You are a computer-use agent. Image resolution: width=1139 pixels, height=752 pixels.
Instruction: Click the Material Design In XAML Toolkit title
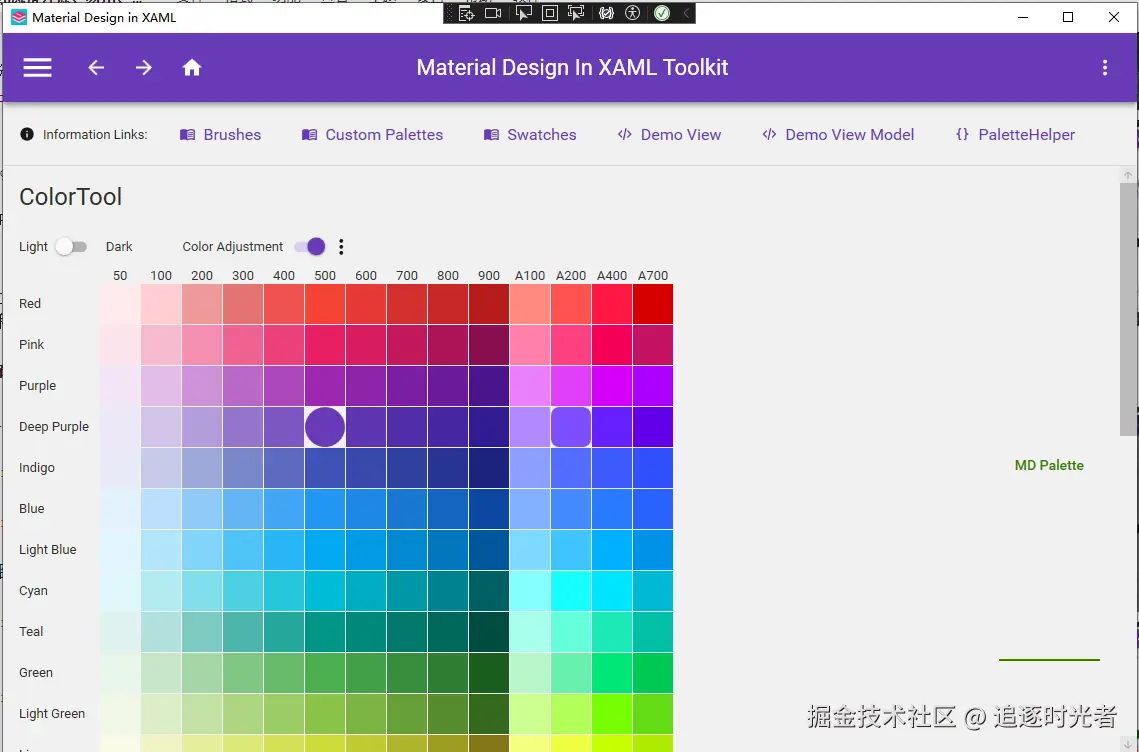point(572,68)
